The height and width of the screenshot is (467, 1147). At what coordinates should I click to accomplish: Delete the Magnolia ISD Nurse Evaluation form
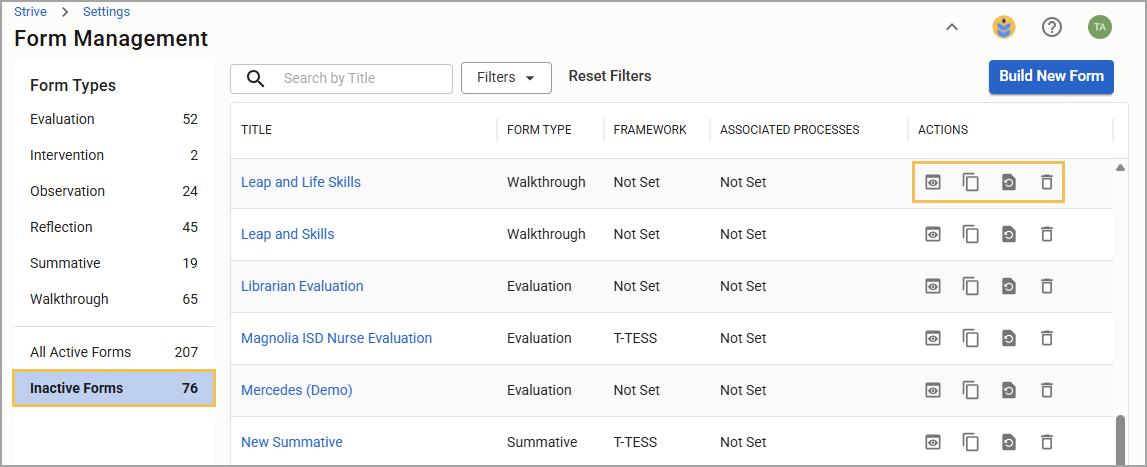point(1047,338)
